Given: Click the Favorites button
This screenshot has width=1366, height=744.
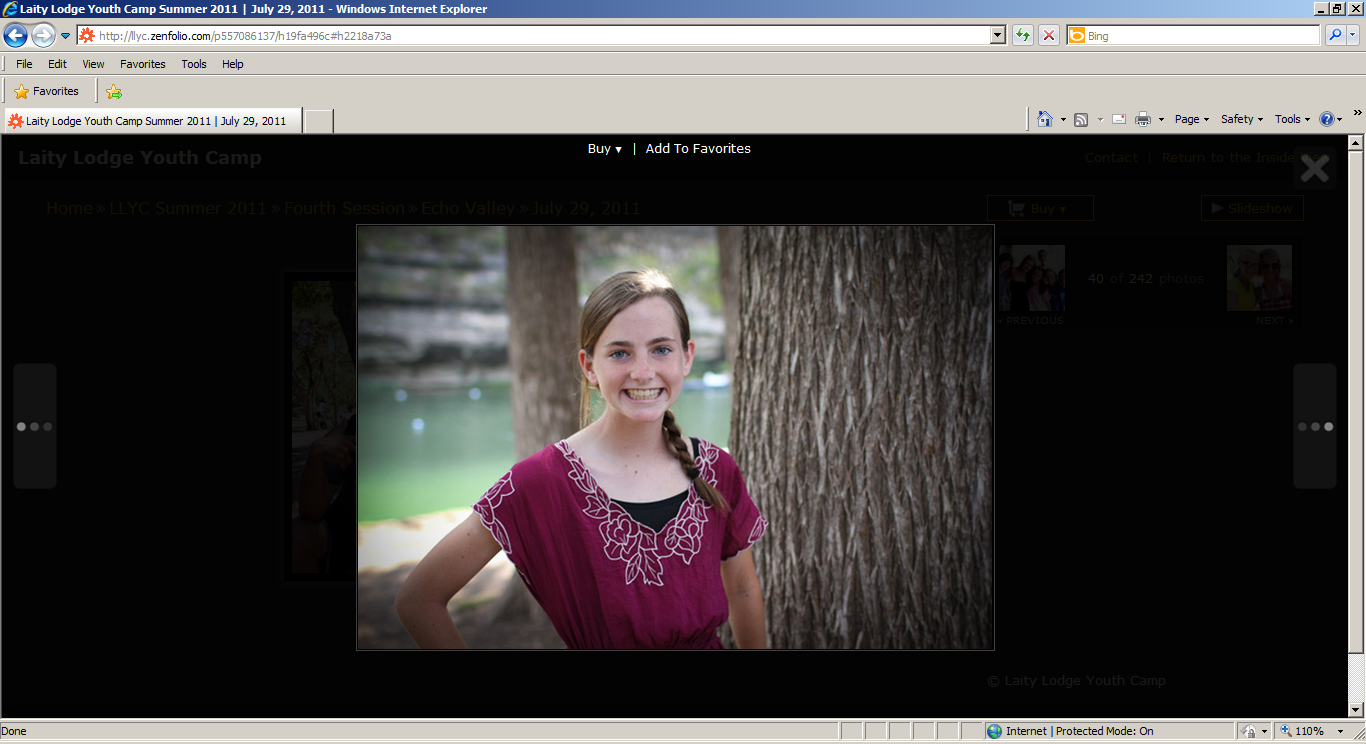Looking at the screenshot, I should [46, 91].
